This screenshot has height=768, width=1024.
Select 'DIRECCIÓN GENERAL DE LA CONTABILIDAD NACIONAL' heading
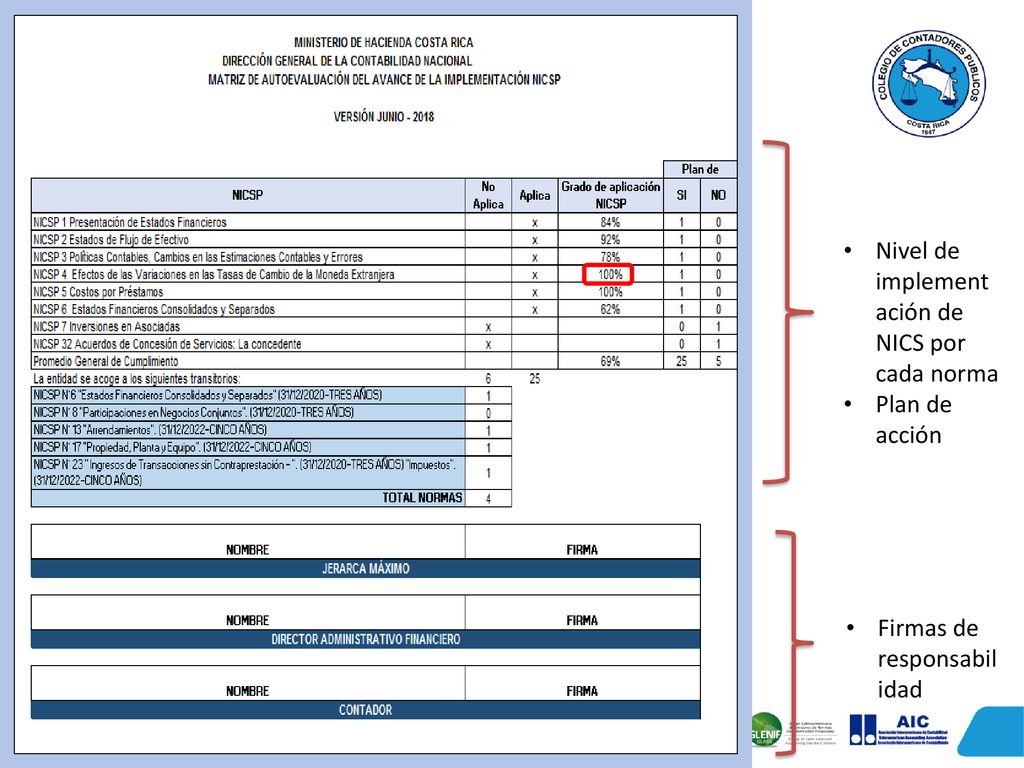(347, 61)
